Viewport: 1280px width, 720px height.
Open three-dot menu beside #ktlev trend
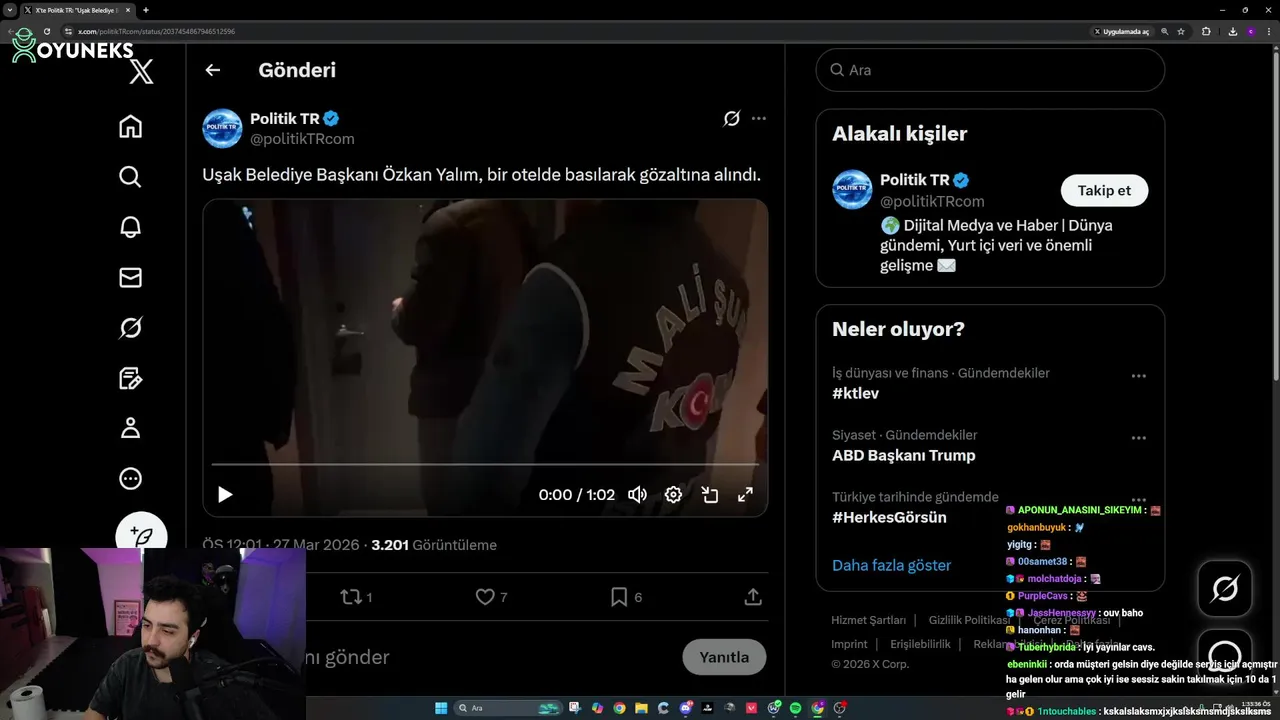[x=1138, y=376]
